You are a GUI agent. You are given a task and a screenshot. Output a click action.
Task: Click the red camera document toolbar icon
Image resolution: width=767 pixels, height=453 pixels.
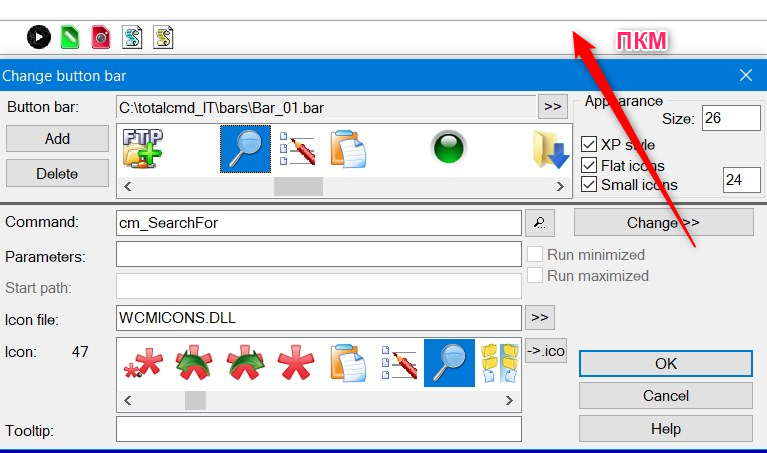101,37
